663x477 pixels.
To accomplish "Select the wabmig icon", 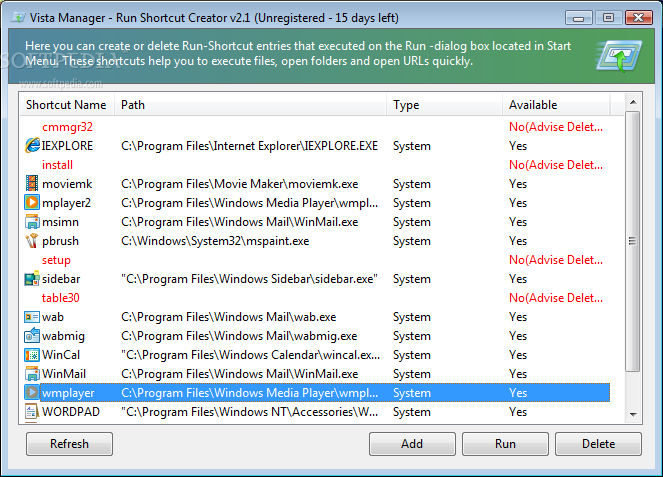I will (32, 336).
